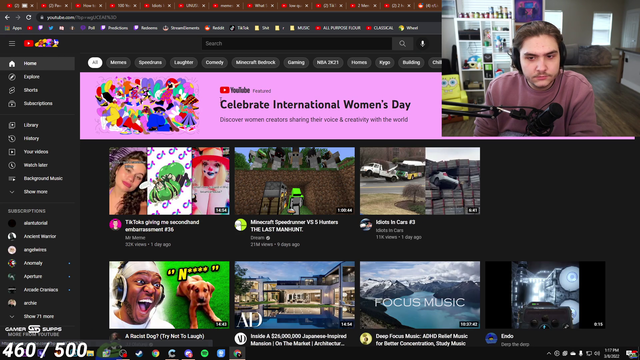Open Your videos in the sidebar
The image size is (640, 360).
[x=37, y=152]
